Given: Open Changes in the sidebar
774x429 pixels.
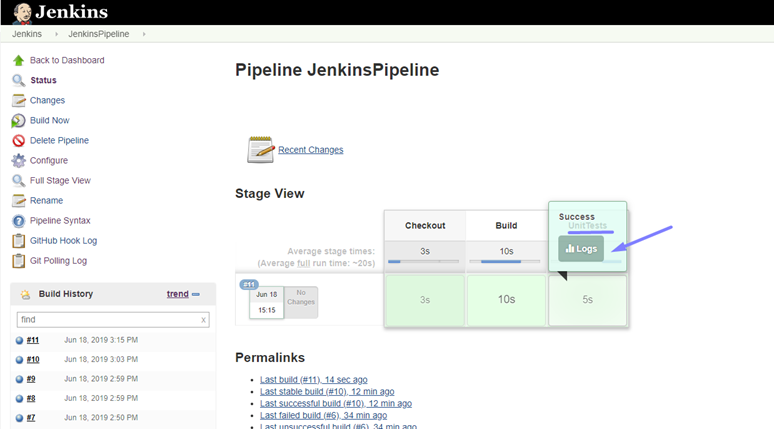Looking at the screenshot, I should (x=47, y=100).
